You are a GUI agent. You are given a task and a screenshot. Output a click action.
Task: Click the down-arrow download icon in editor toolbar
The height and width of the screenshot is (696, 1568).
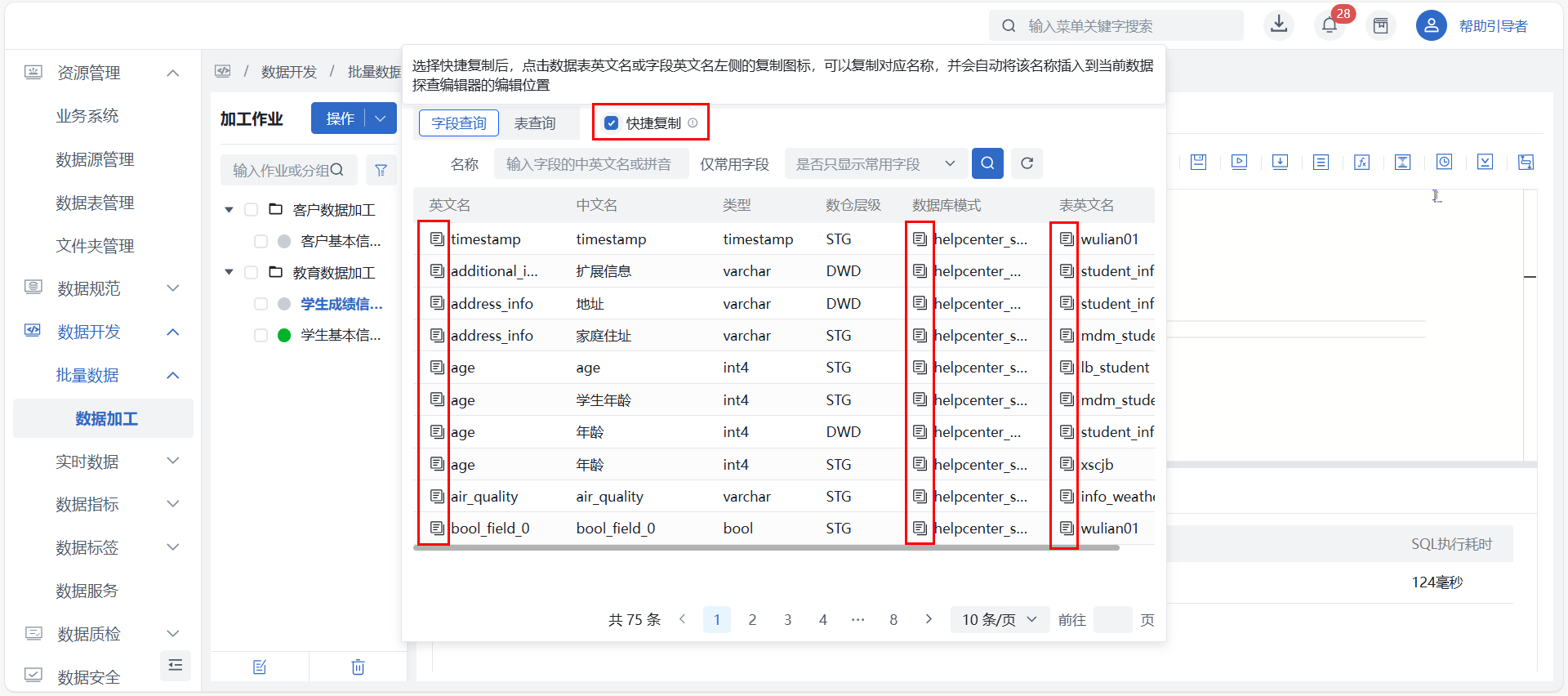(x=1280, y=162)
